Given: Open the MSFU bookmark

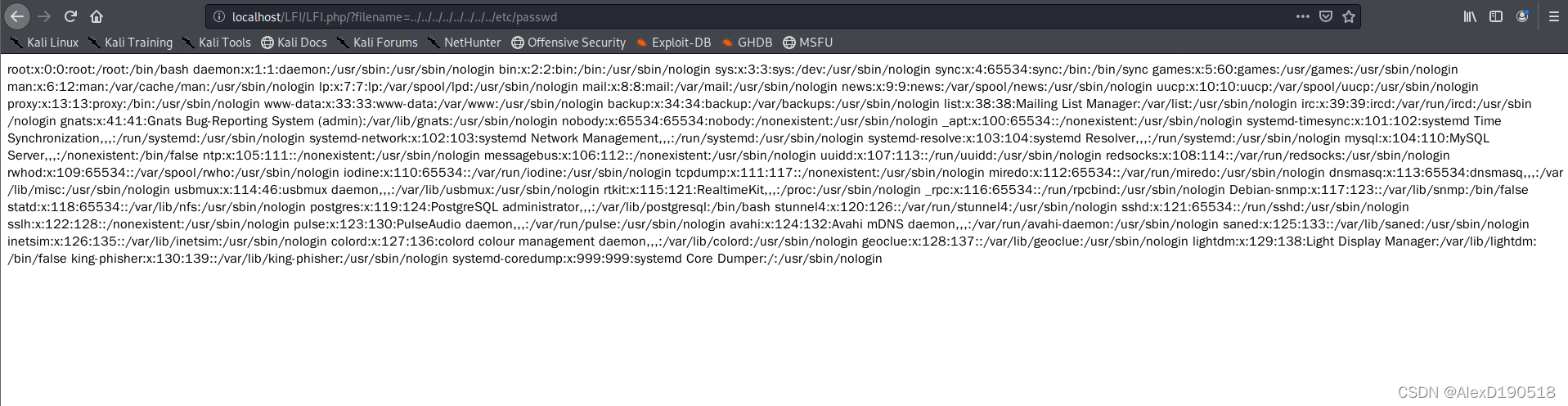Looking at the screenshot, I should [807, 43].
